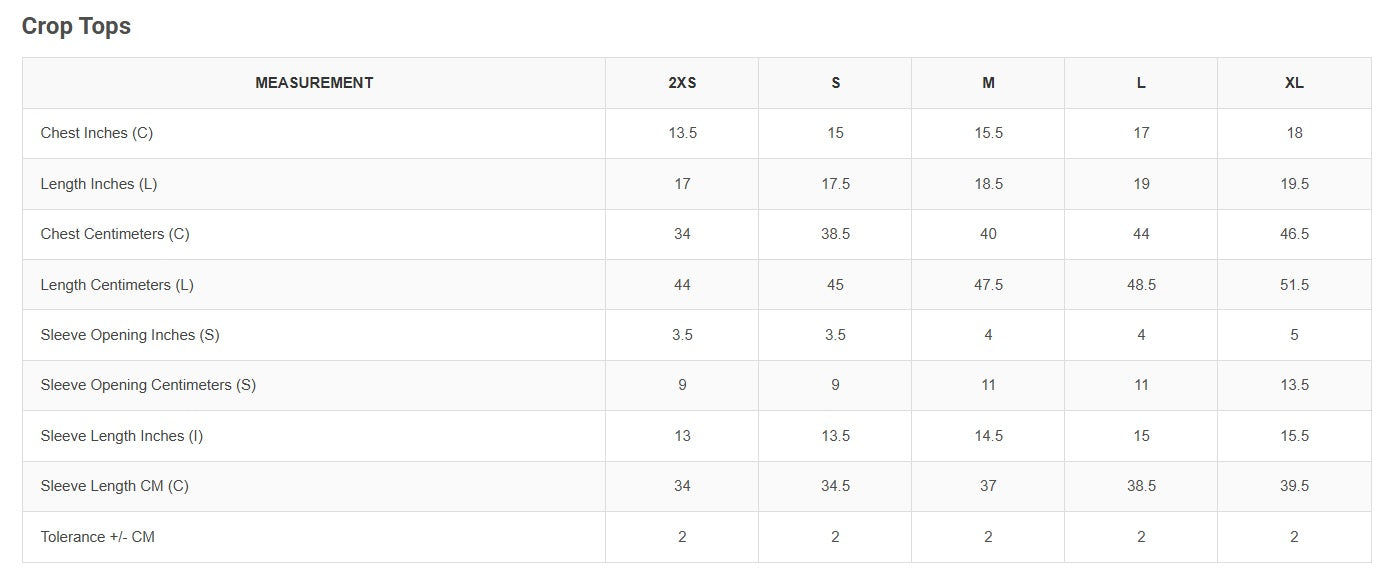Select the XL column header
Viewport: 1391px width, 584px height.
1294,83
